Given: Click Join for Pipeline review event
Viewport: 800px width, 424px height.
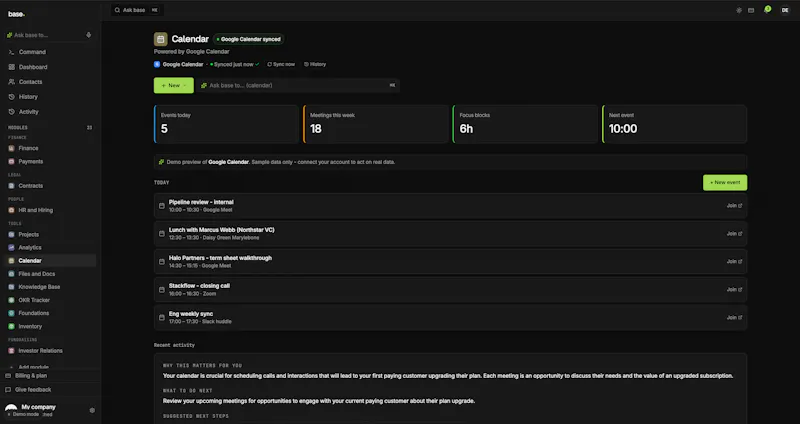Looking at the screenshot, I should tap(734, 206).
